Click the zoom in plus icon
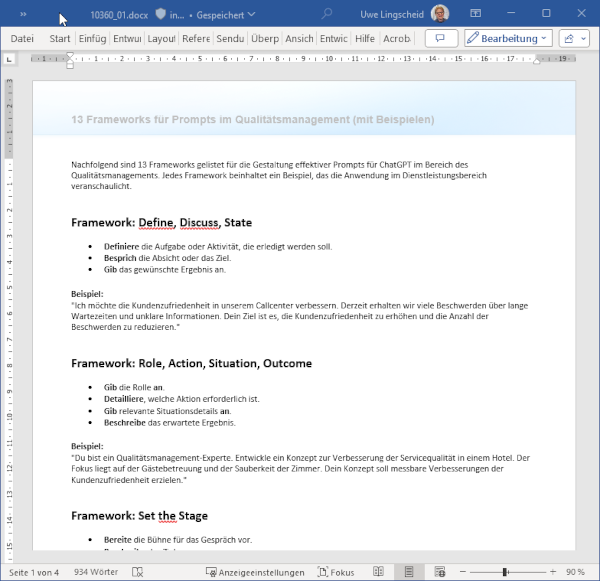600x581 pixels. click(551, 572)
